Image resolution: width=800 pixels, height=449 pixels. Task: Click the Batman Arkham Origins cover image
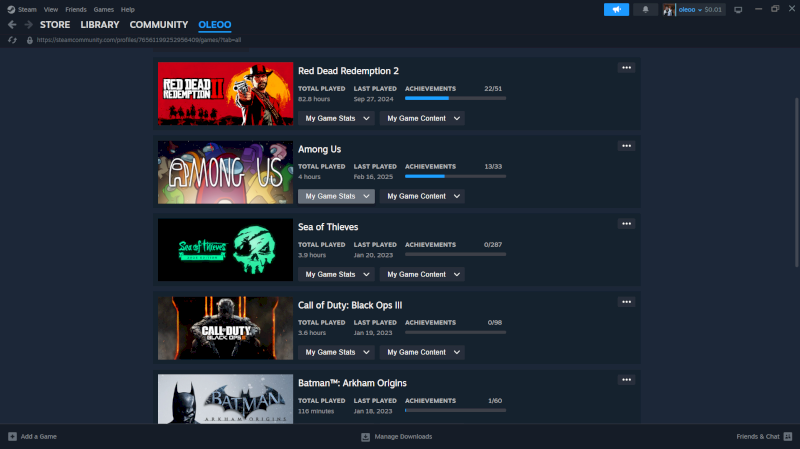(226, 399)
